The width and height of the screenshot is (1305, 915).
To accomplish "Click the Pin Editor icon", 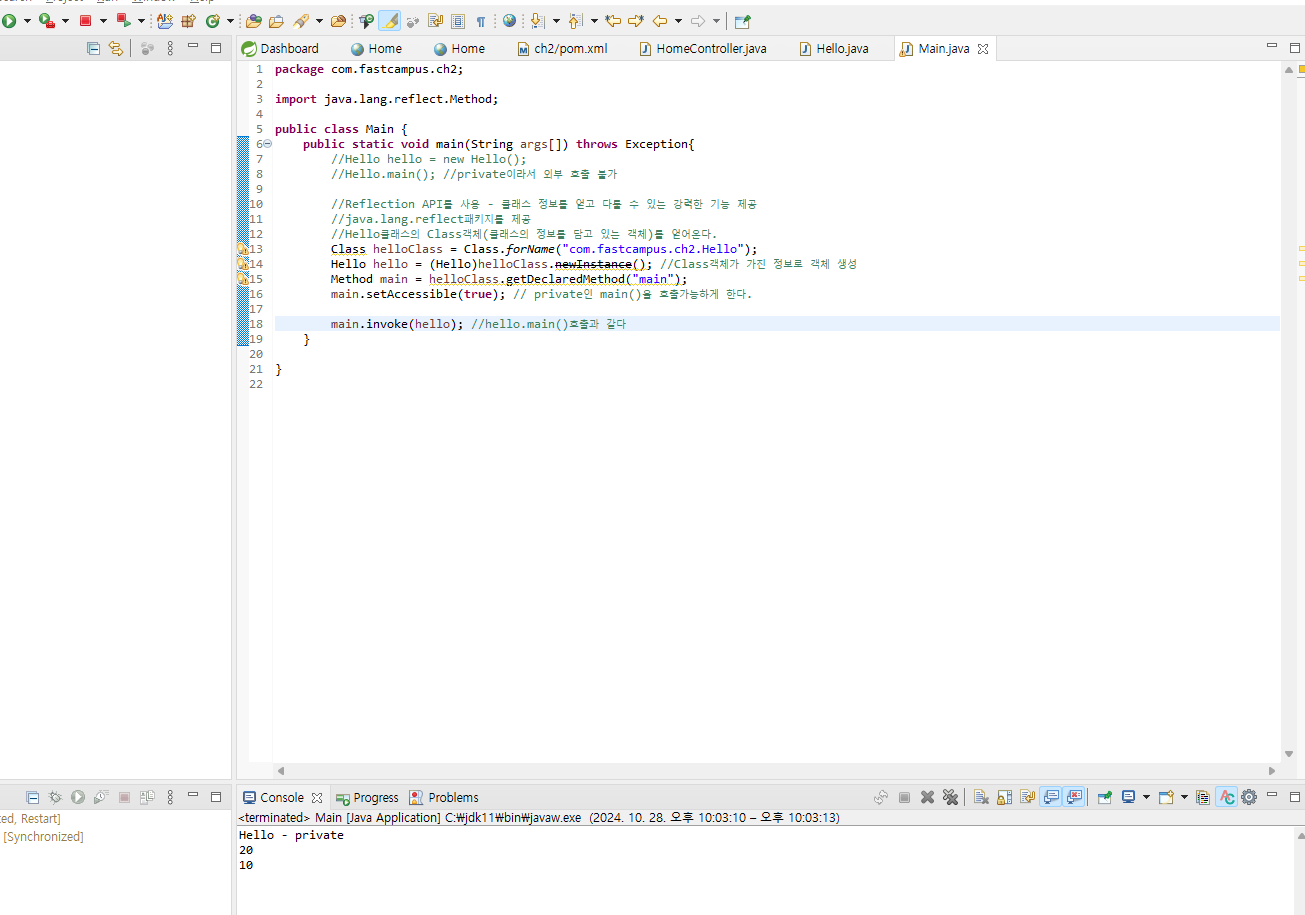I will (x=742, y=20).
